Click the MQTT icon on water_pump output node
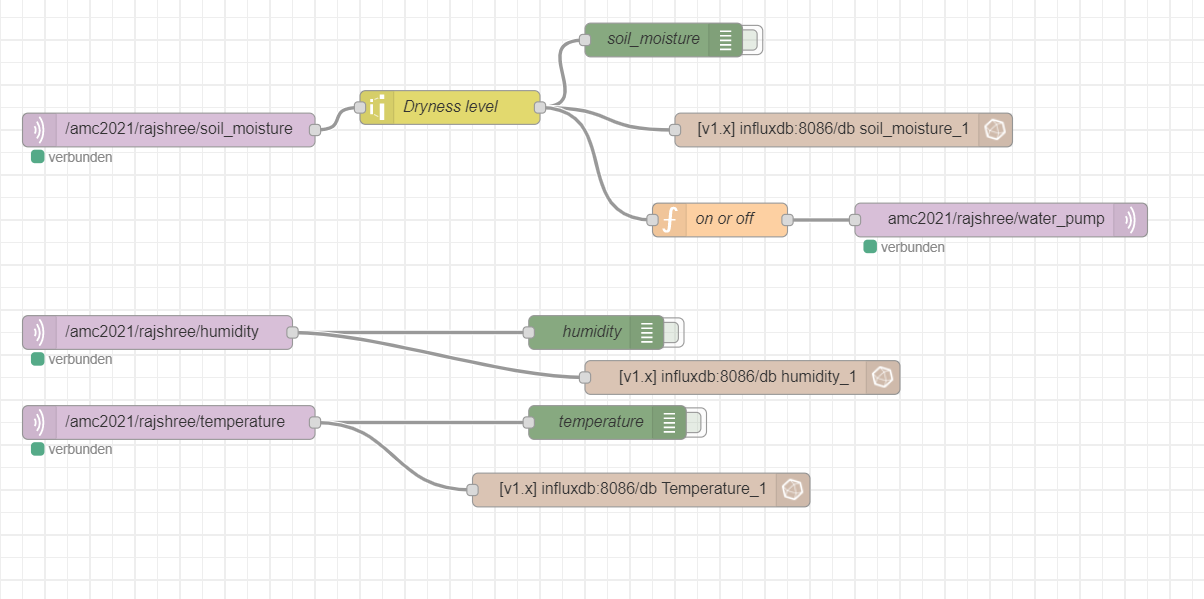The width and height of the screenshot is (1204, 599). point(1130,220)
